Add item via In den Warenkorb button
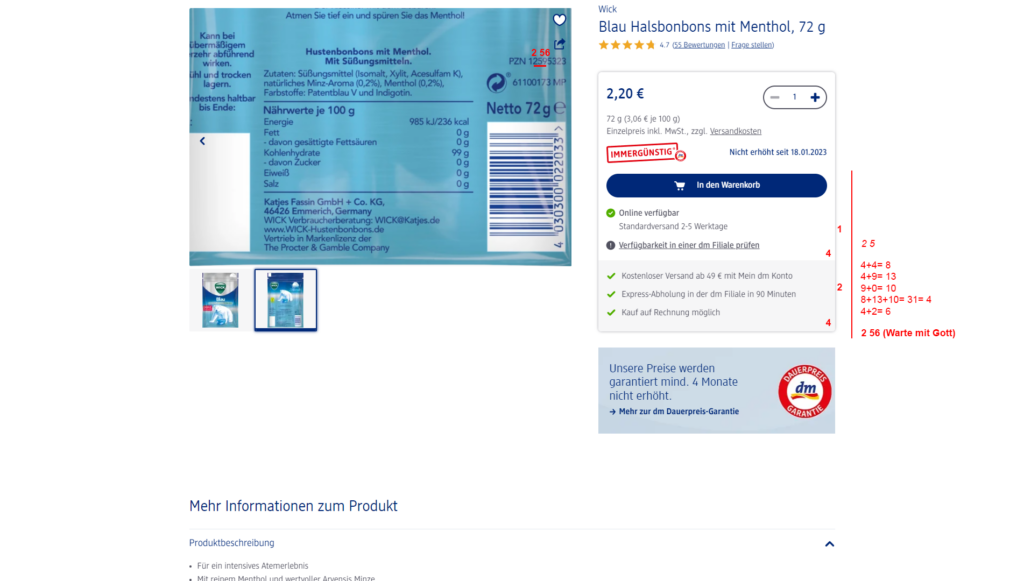 click(x=716, y=185)
